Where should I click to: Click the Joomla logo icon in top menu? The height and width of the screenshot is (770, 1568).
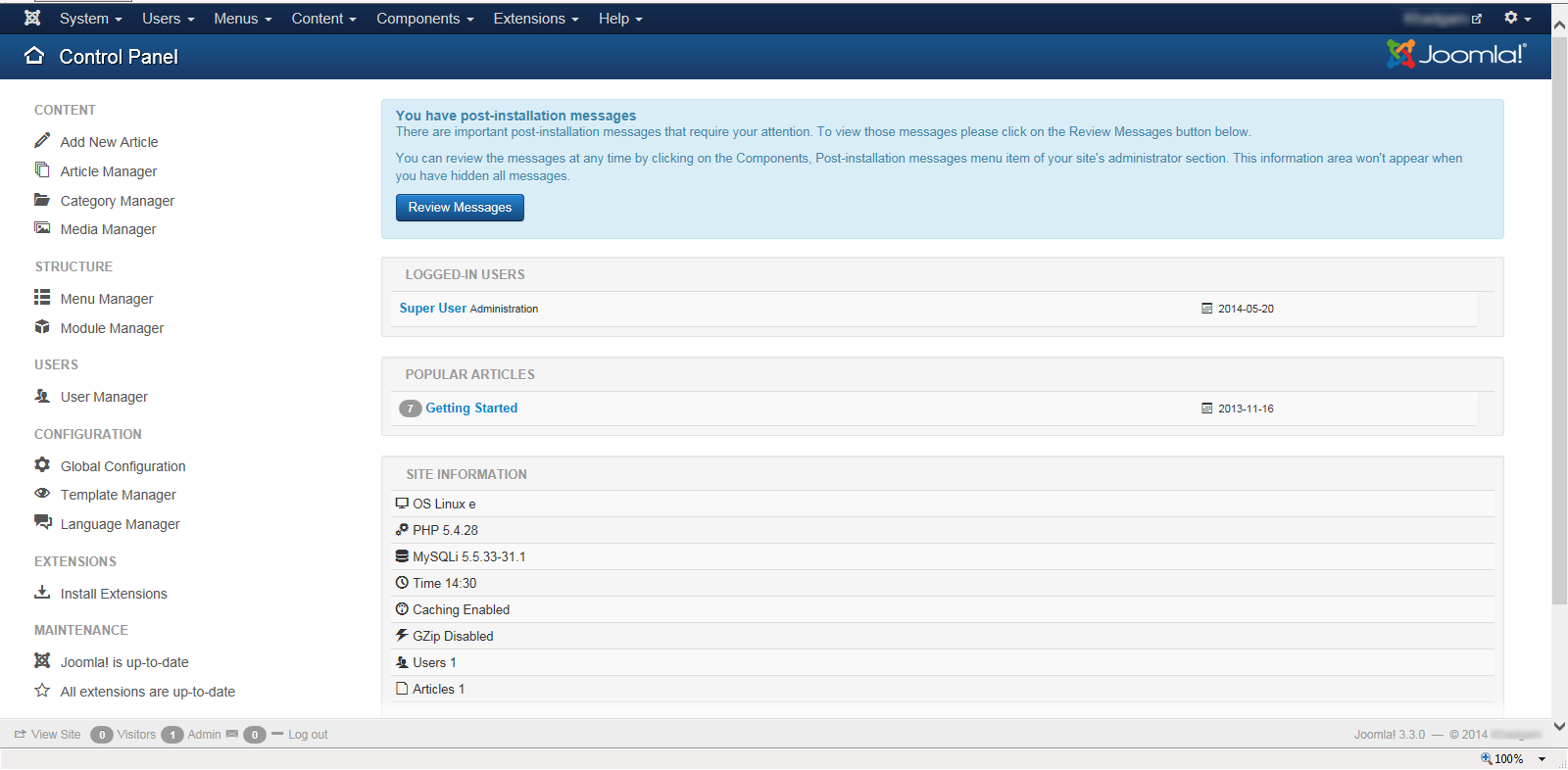click(32, 18)
